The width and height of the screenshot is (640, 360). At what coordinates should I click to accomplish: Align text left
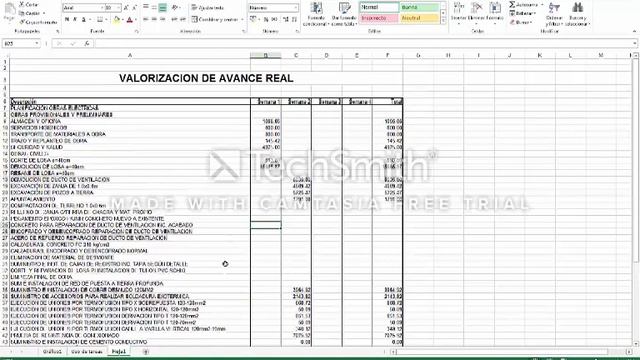(x=146, y=19)
